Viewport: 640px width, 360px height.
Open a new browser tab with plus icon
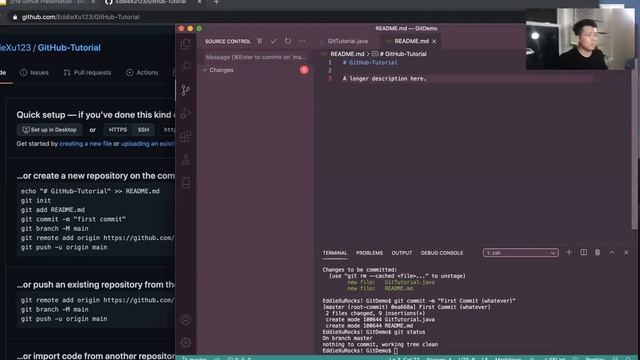[216, 2]
